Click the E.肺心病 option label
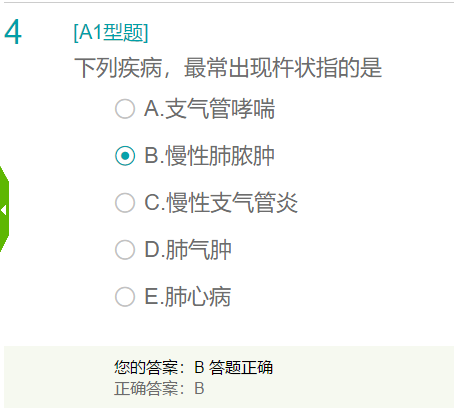 point(188,297)
